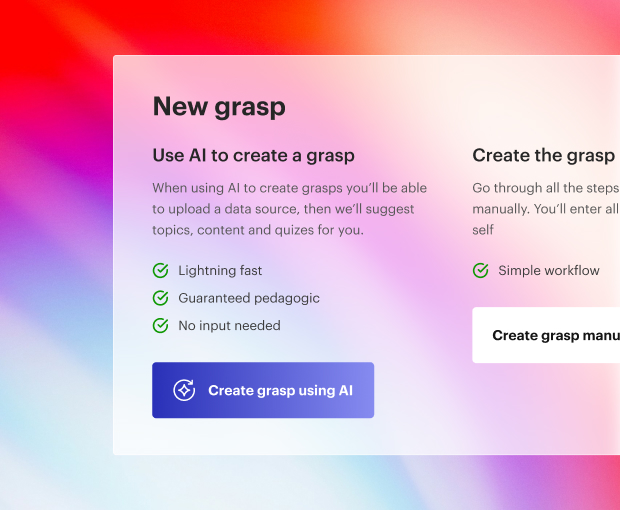Select the Use AI to create a grasp heading
620x510 pixels.
tap(253, 156)
